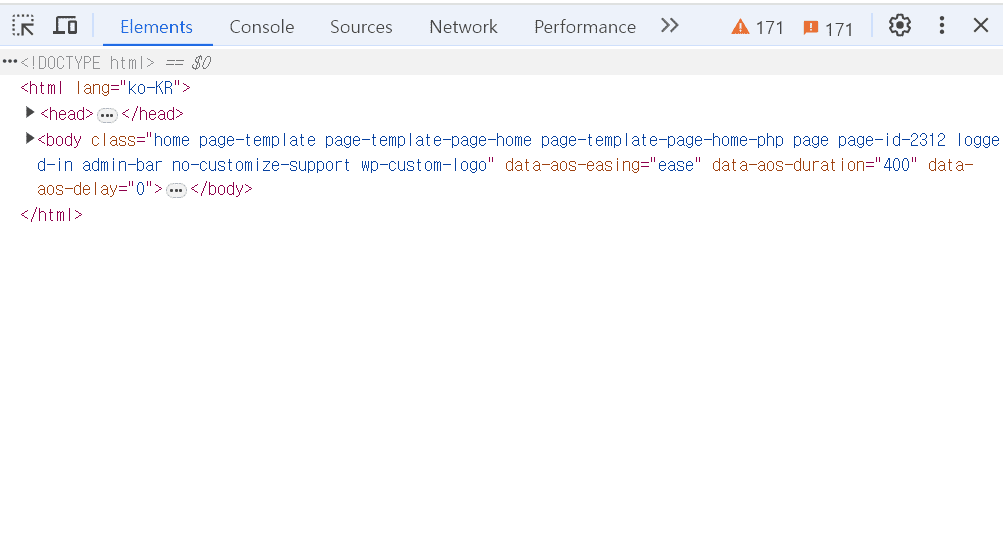Screen dimensions: 1003x543
Task: Click the closing </head> tag
Action: point(152,114)
